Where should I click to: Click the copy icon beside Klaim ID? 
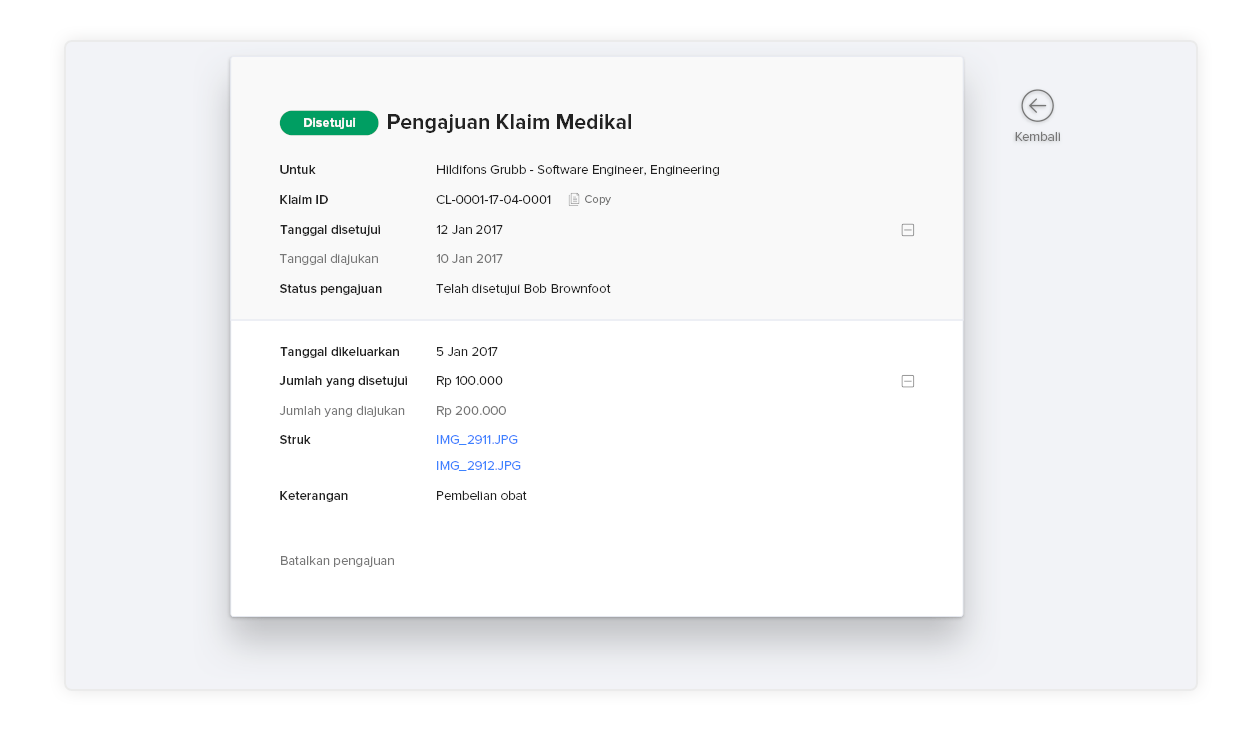point(574,200)
